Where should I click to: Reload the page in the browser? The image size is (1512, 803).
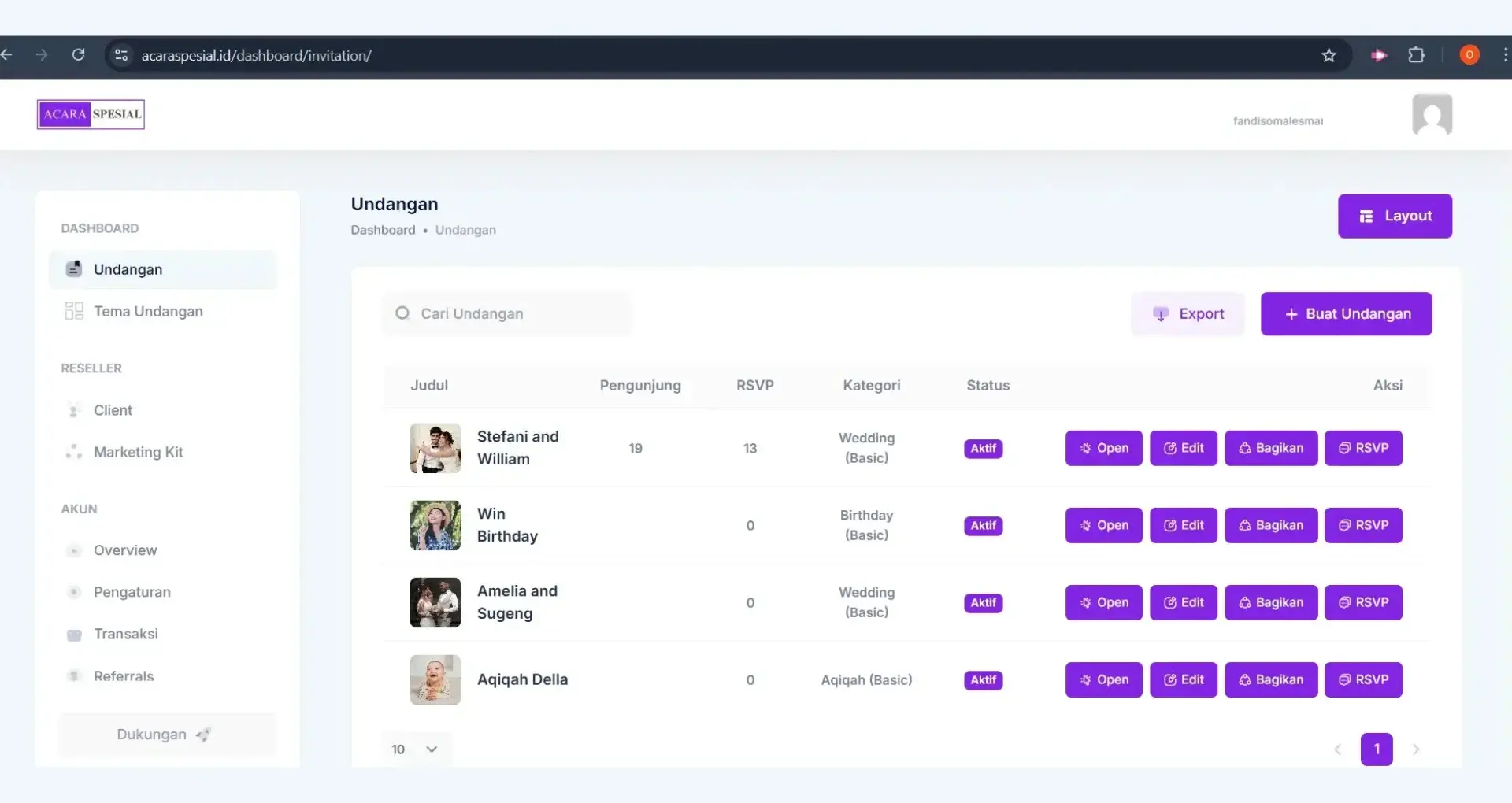point(78,55)
